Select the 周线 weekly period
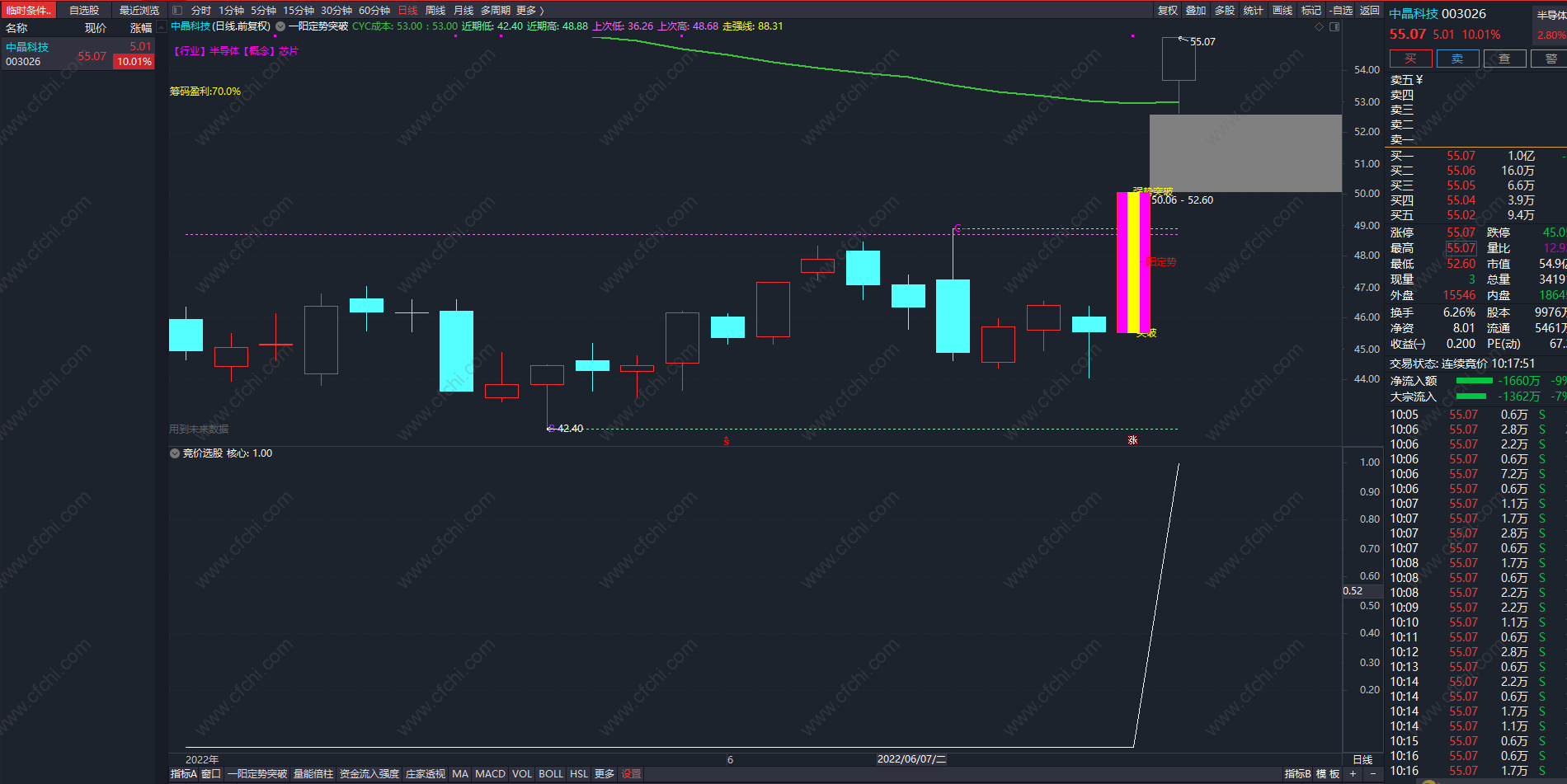This screenshot has width=1567, height=784. [435, 11]
